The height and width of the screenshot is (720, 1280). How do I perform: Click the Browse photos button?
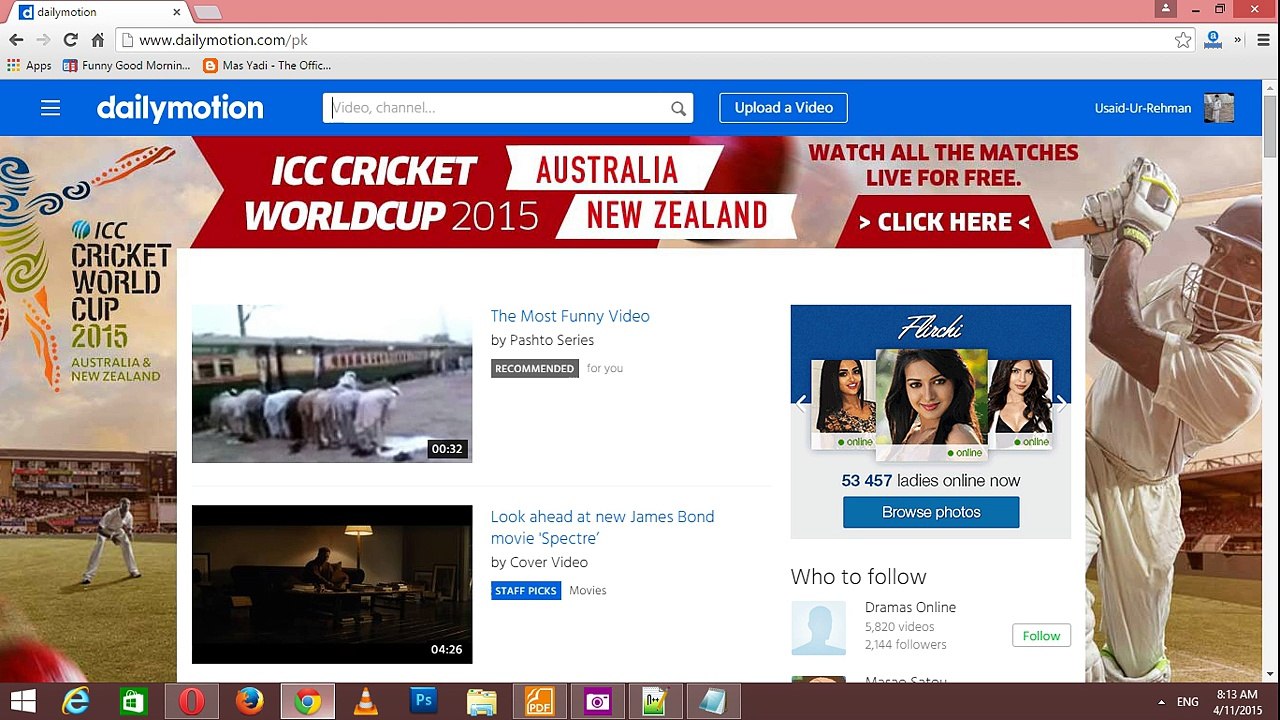931,512
